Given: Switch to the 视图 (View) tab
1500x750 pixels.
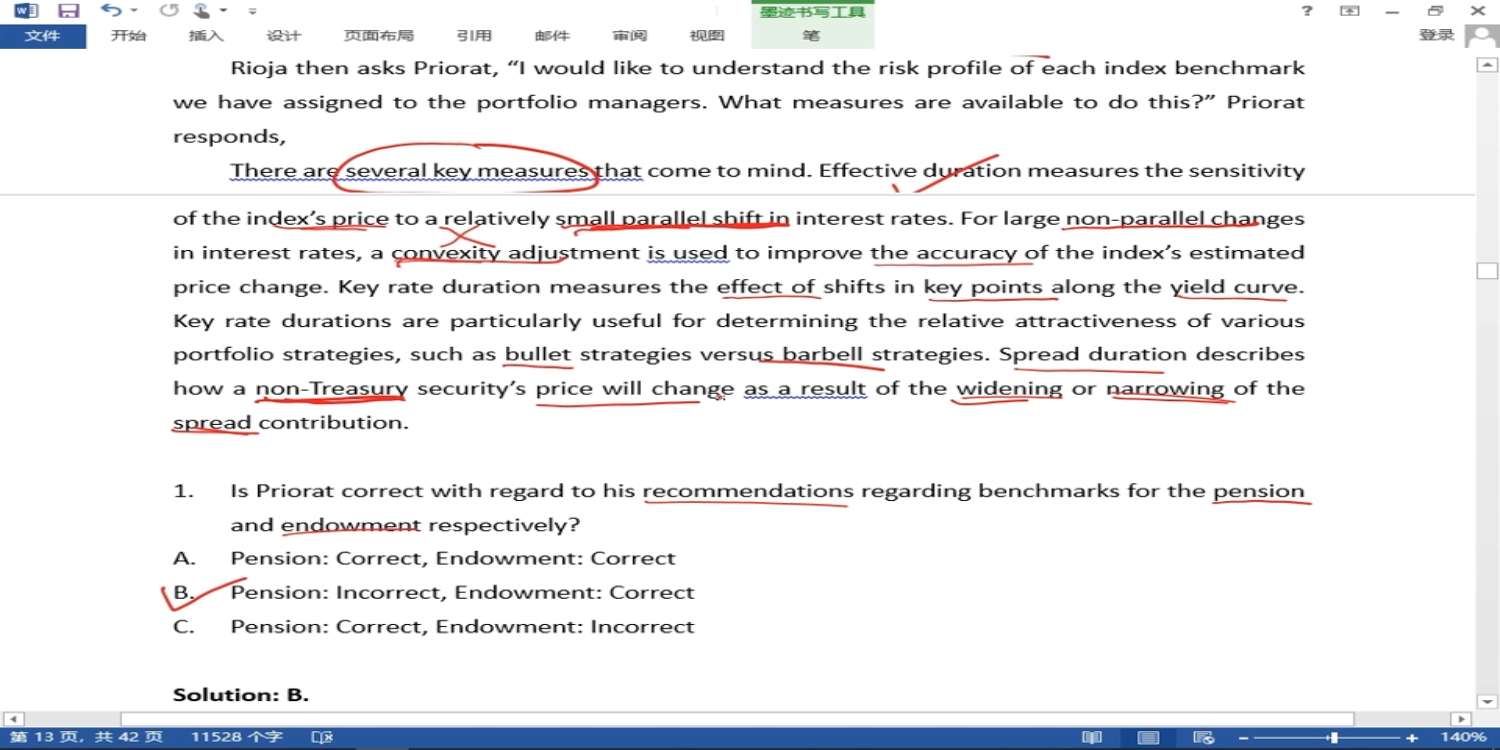Looking at the screenshot, I should click(x=707, y=36).
